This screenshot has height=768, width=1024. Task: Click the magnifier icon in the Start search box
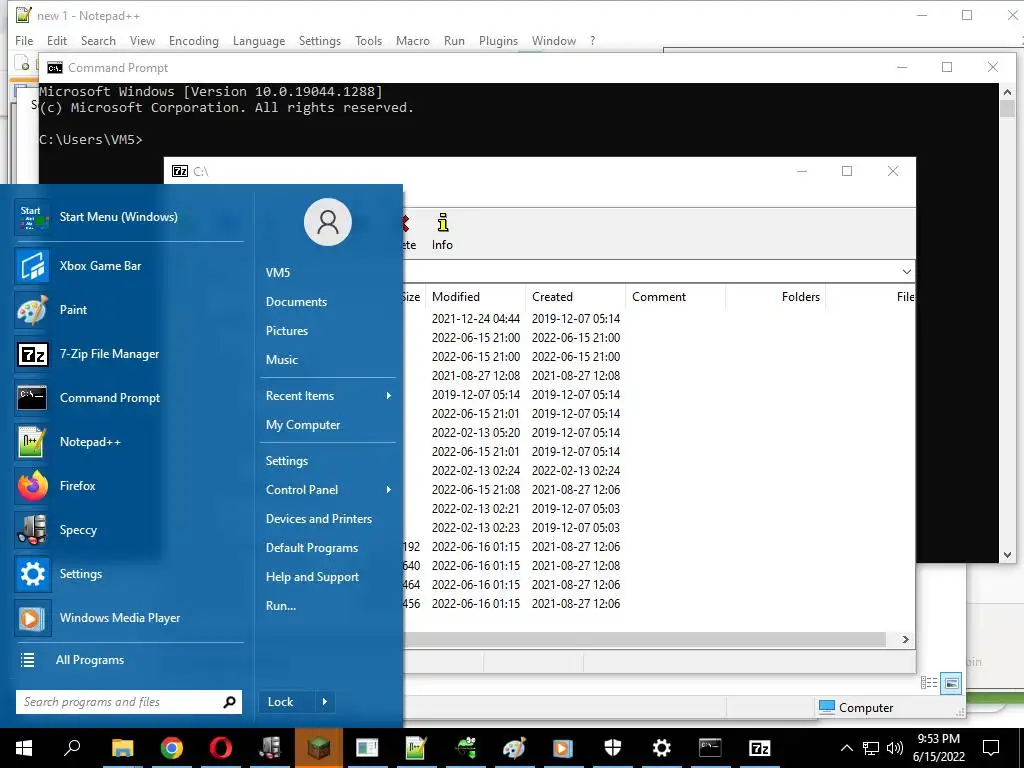(229, 702)
